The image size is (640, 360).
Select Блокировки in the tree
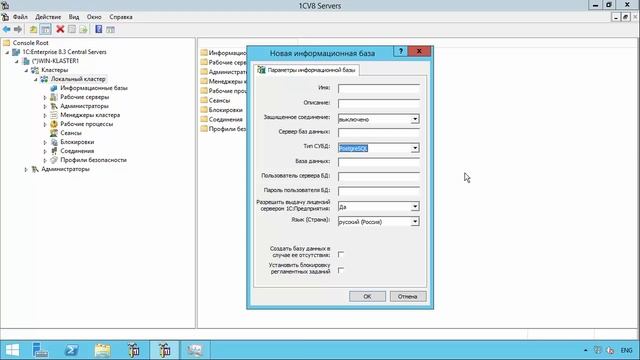77,142
